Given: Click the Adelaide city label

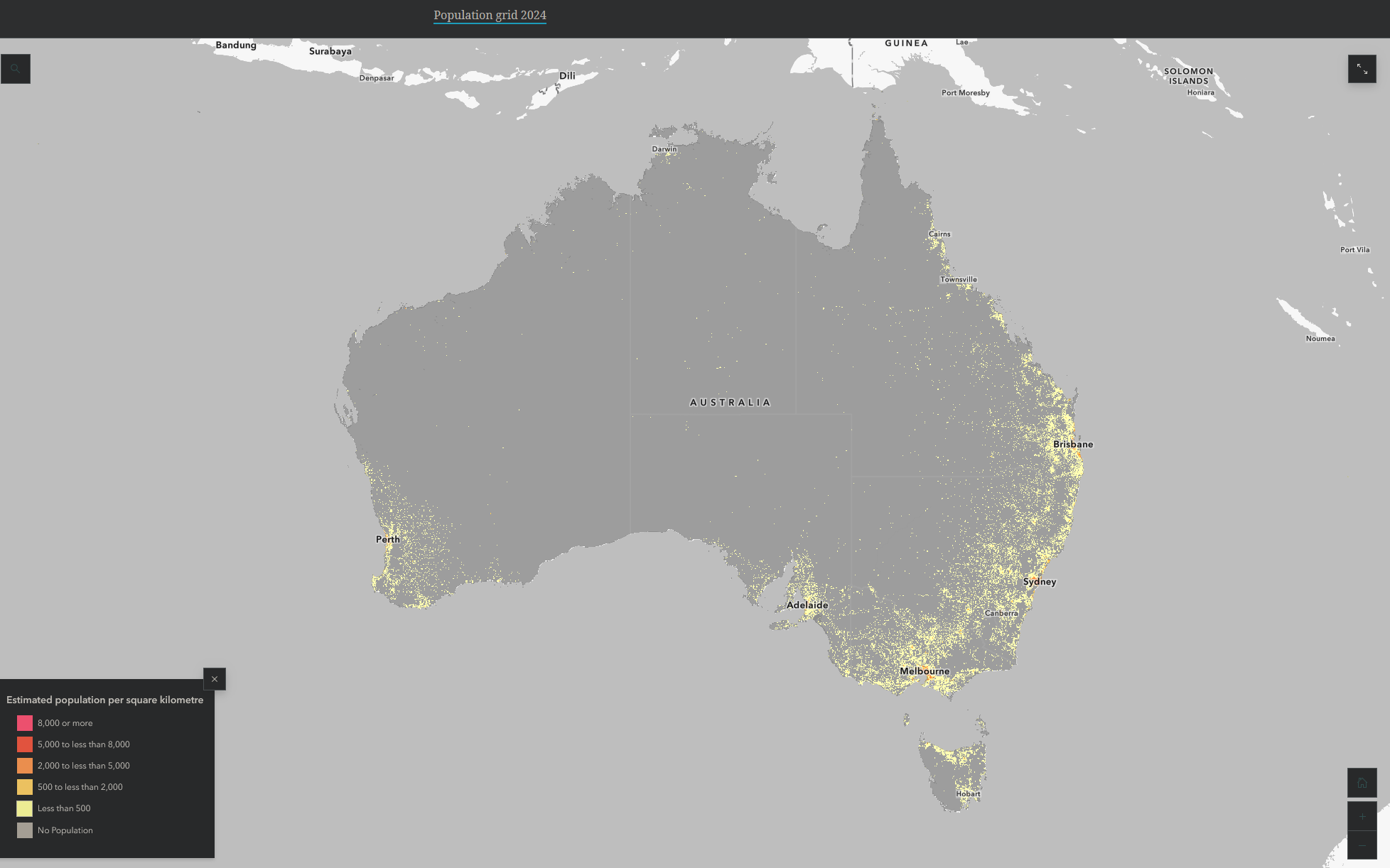Looking at the screenshot, I should 807,605.
